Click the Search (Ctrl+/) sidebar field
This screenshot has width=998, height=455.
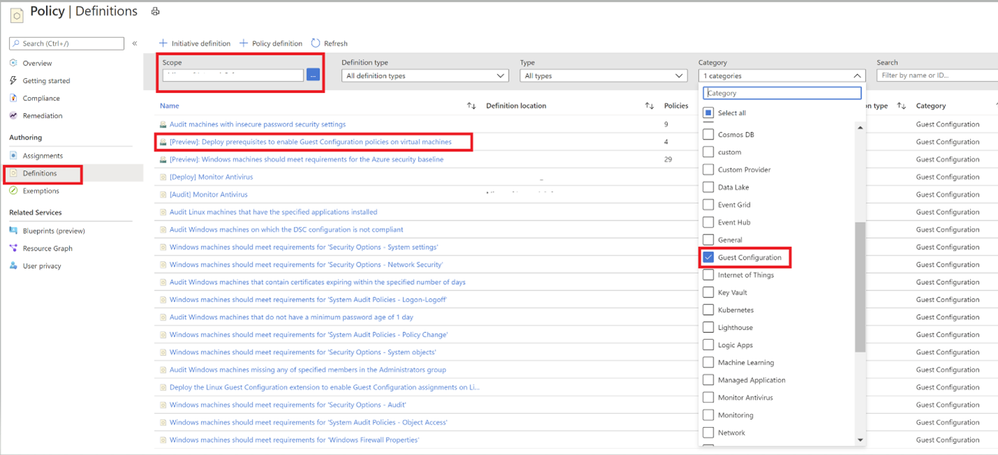tap(67, 43)
